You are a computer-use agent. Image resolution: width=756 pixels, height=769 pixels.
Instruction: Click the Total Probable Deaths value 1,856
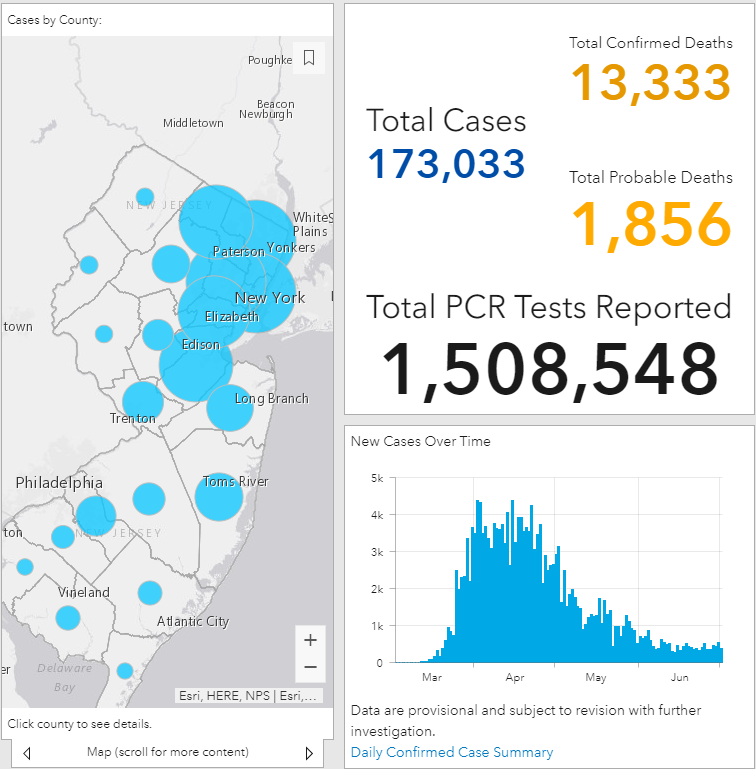coord(651,225)
